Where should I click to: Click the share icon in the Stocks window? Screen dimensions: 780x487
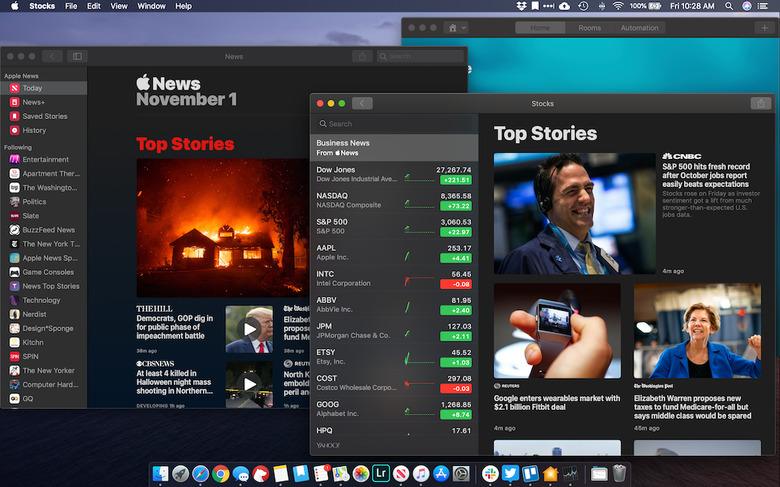760,103
